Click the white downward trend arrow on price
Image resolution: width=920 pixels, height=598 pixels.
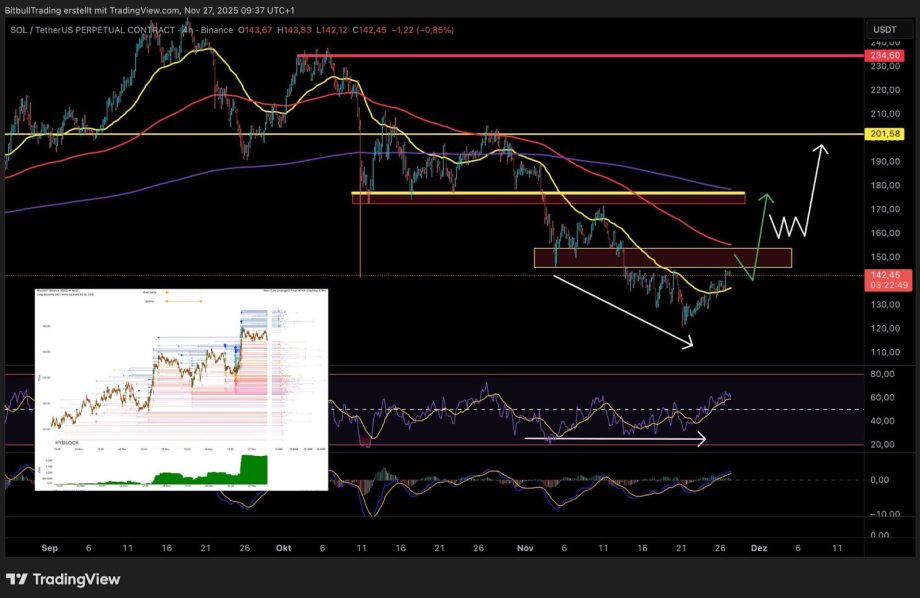point(620,310)
